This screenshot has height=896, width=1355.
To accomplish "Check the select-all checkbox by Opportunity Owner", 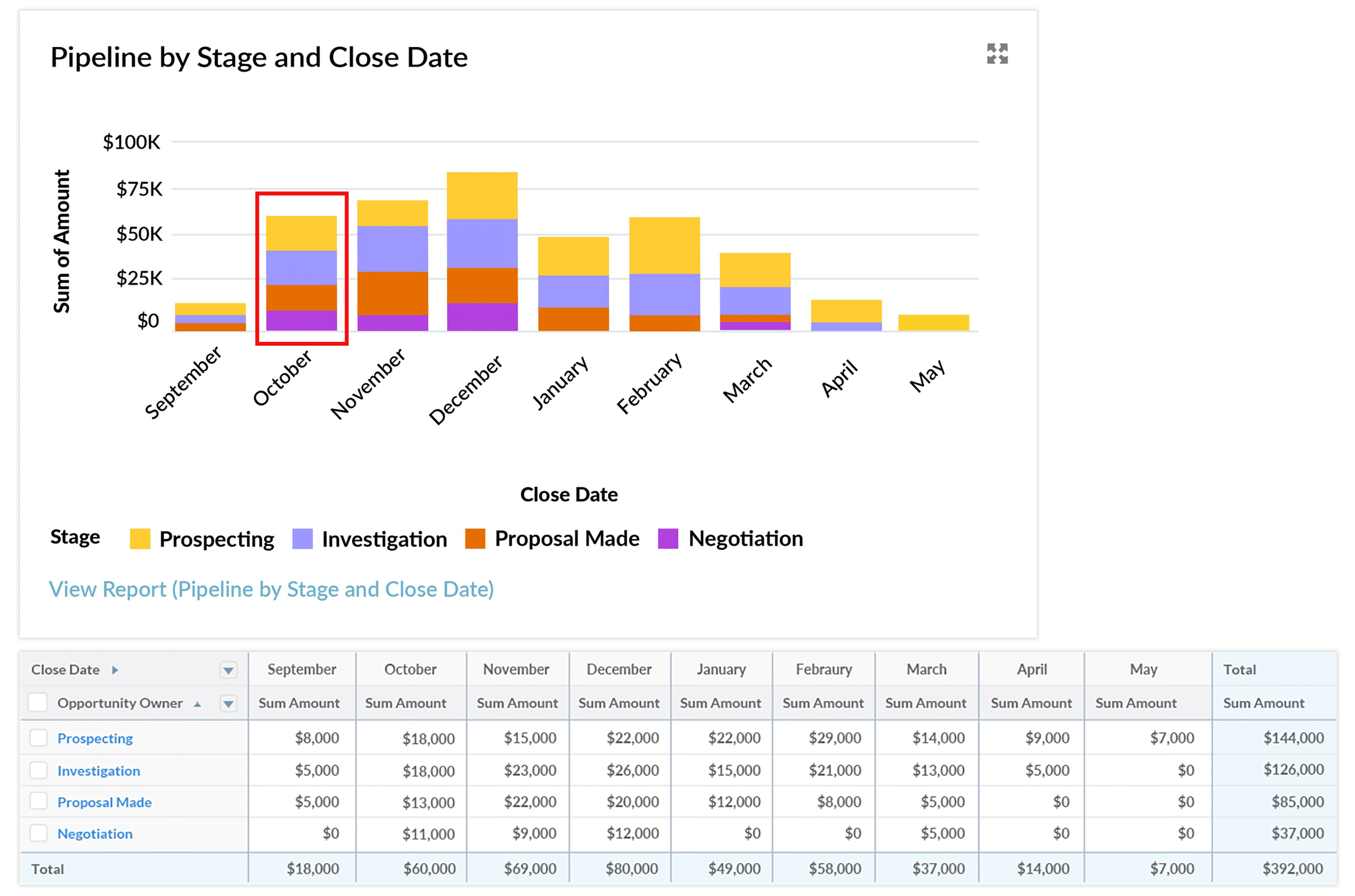I will click(x=37, y=703).
